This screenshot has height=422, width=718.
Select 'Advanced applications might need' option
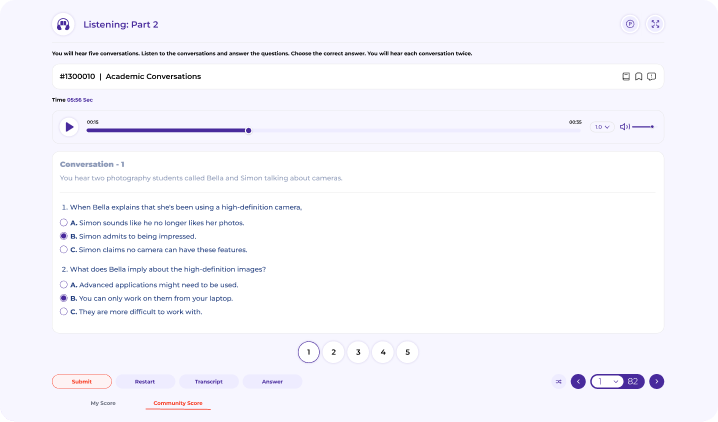64,284
